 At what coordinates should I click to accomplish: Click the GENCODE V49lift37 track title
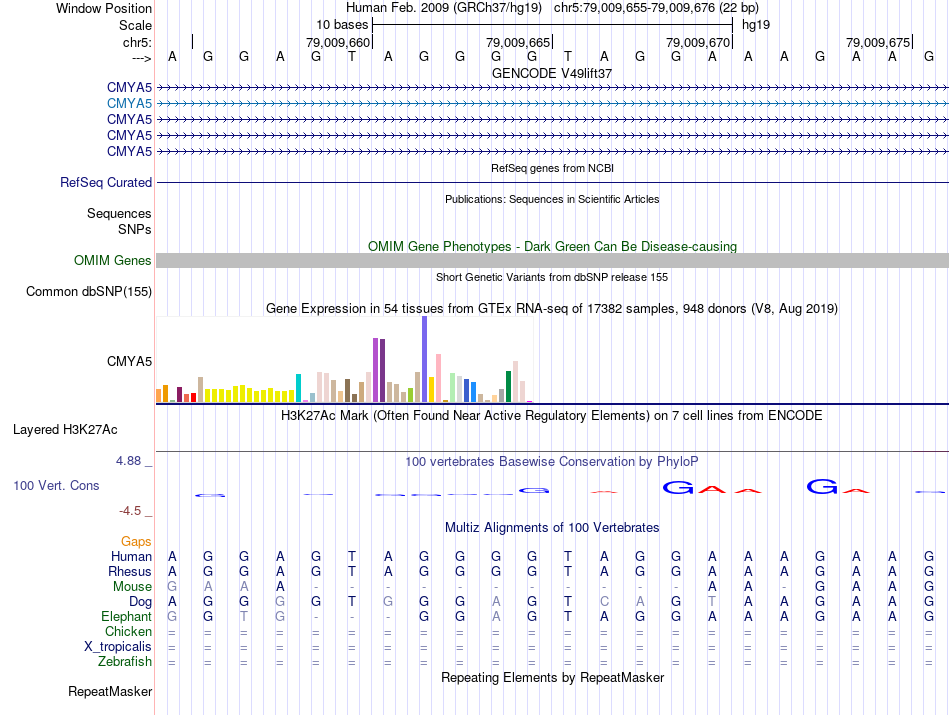552,74
